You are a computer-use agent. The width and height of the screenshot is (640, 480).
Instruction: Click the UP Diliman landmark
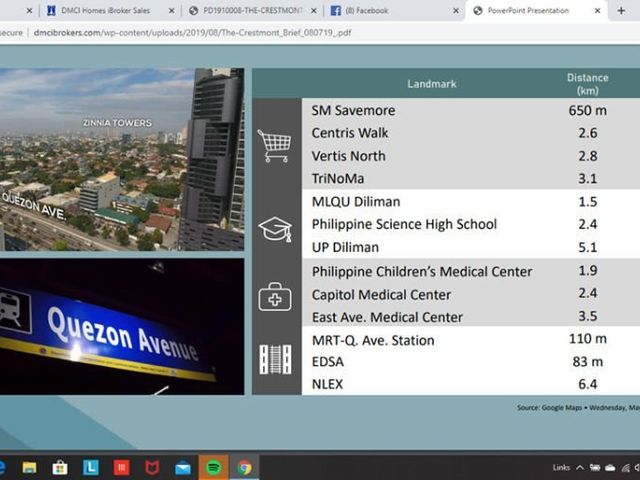[345, 247]
